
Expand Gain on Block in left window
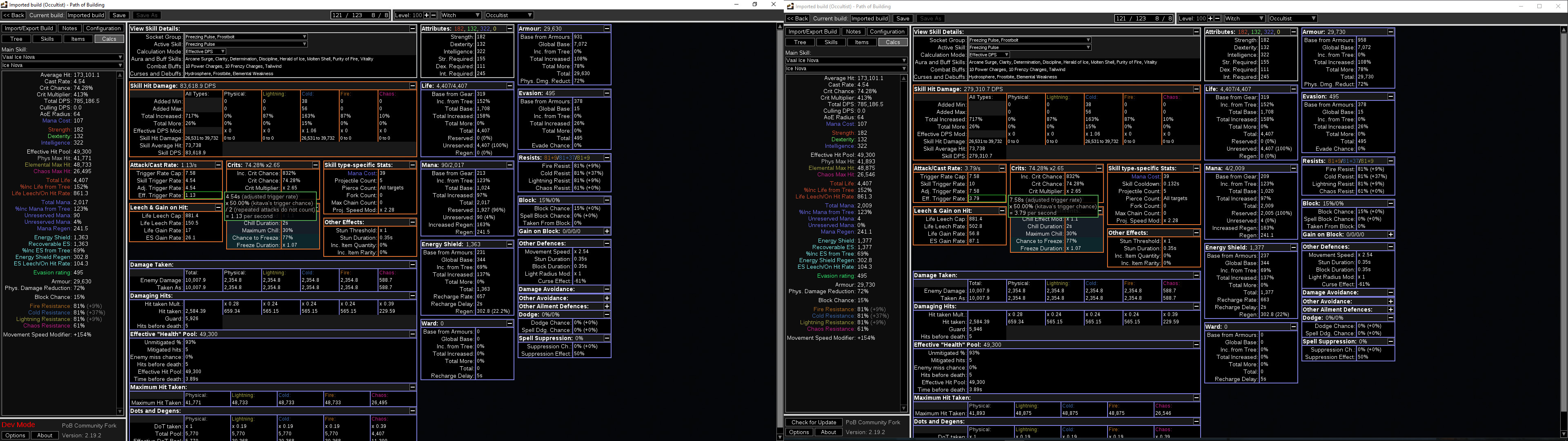coord(607,232)
